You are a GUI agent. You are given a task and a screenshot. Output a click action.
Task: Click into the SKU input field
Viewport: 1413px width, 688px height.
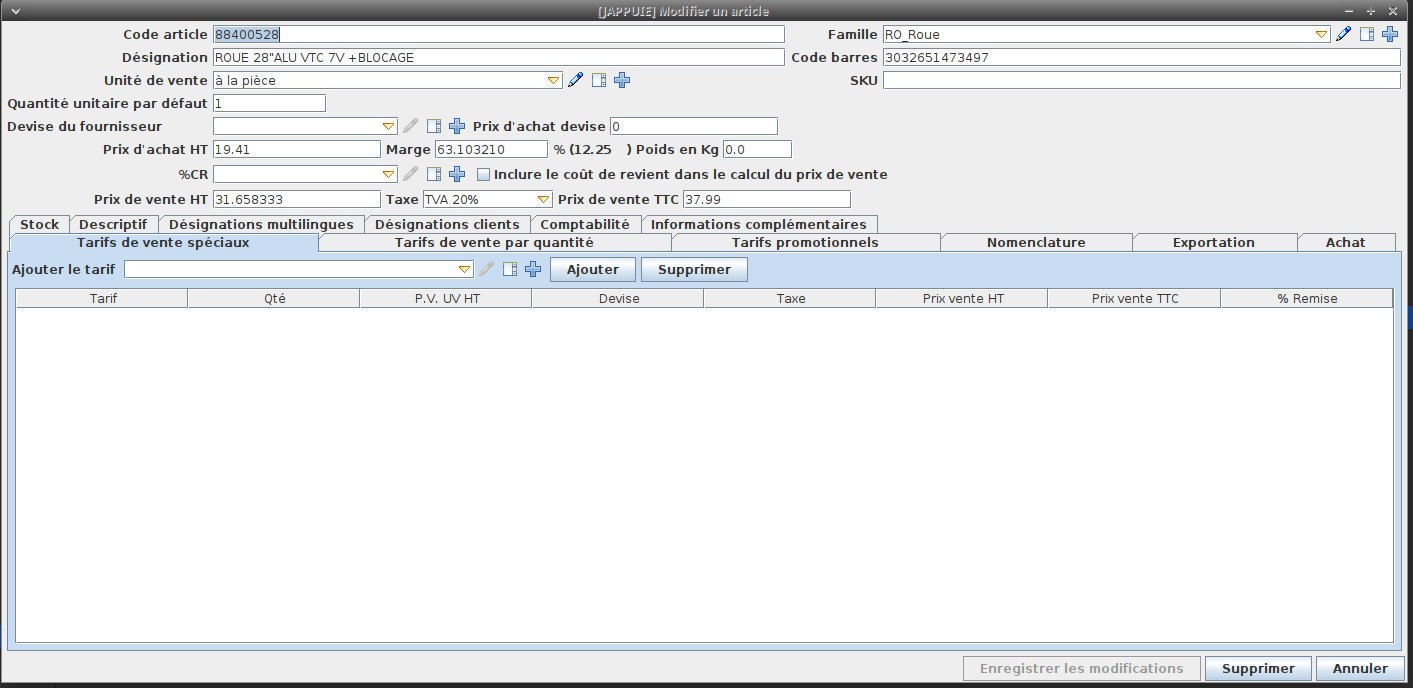click(x=1141, y=81)
